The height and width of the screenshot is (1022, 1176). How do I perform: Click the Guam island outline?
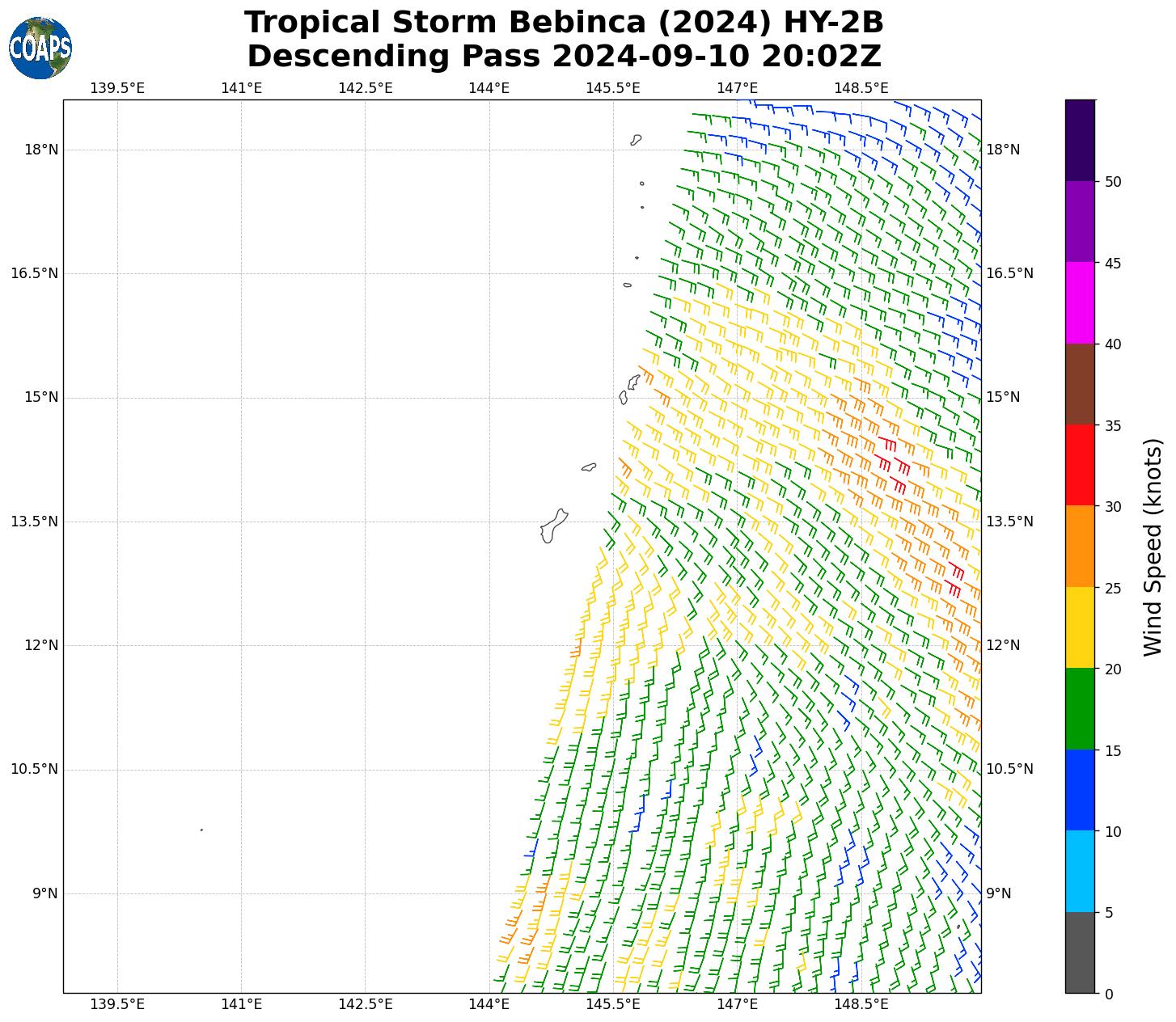(553, 526)
